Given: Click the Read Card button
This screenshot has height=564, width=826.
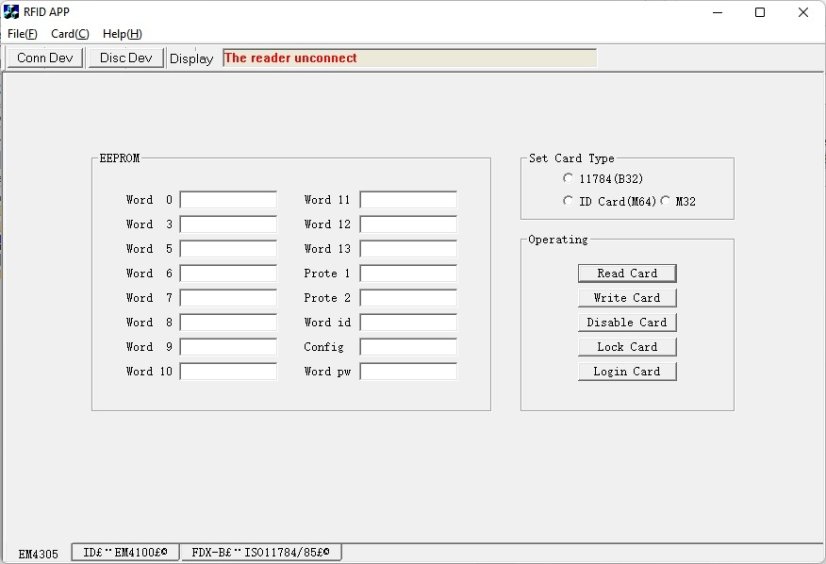Looking at the screenshot, I should [x=627, y=273].
